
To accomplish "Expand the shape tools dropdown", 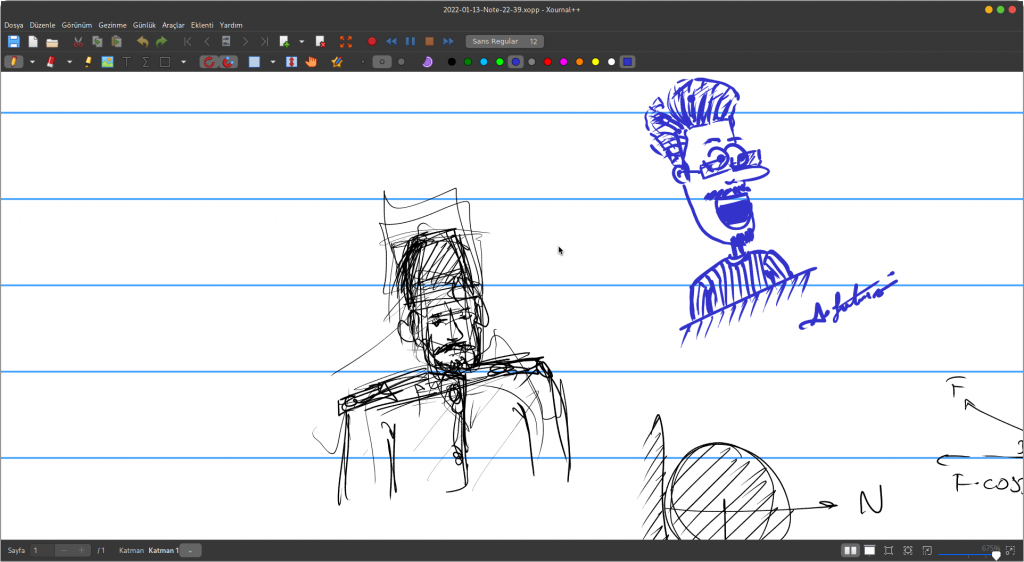I will coord(184,62).
